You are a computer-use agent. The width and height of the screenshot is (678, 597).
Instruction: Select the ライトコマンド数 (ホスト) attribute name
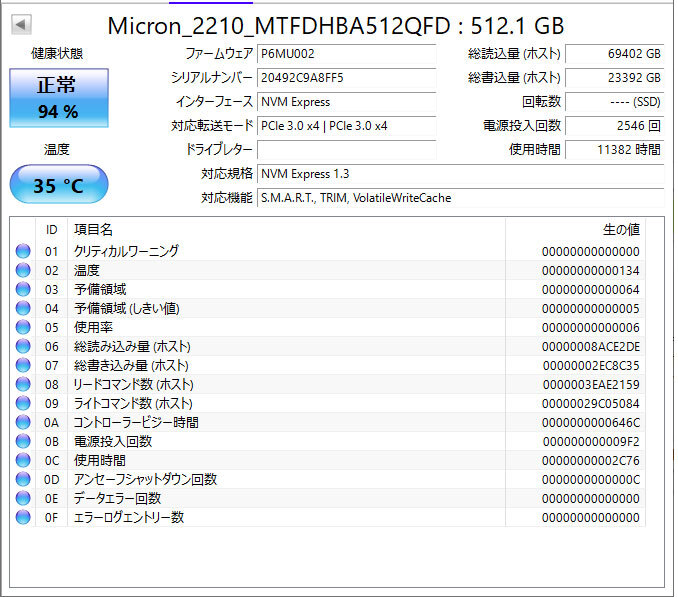(x=133, y=404)
